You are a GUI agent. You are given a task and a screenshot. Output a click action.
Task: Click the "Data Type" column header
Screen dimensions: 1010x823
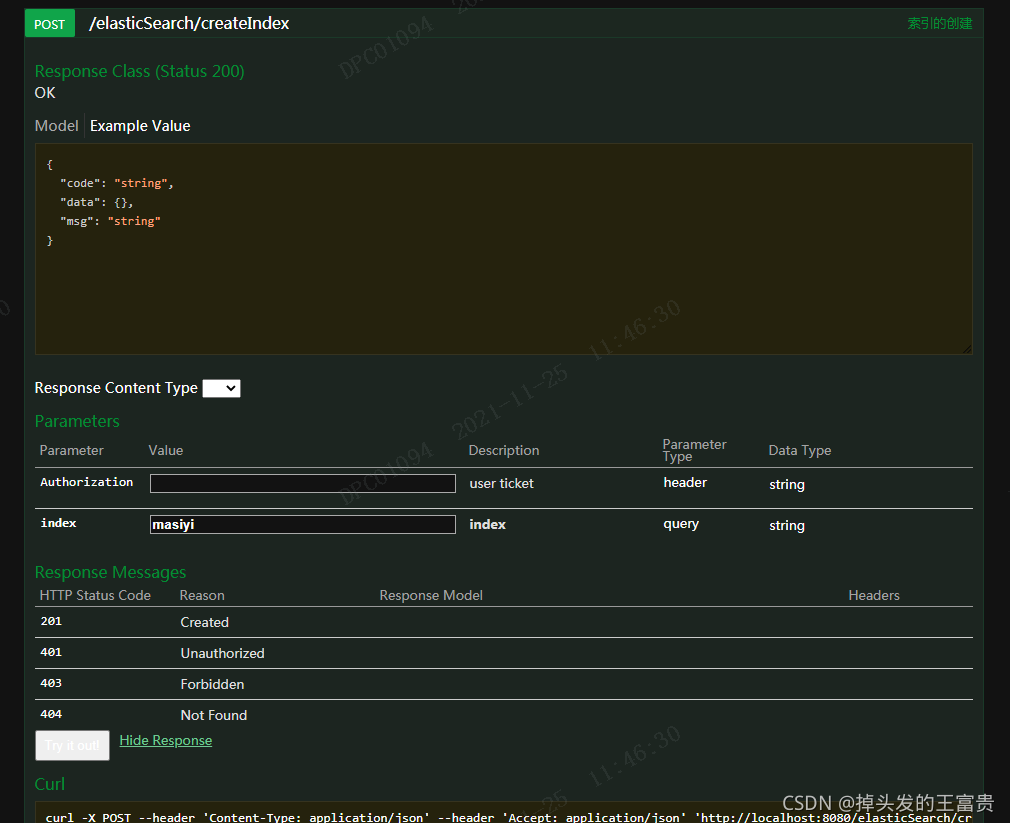click(x=799, y=450)
